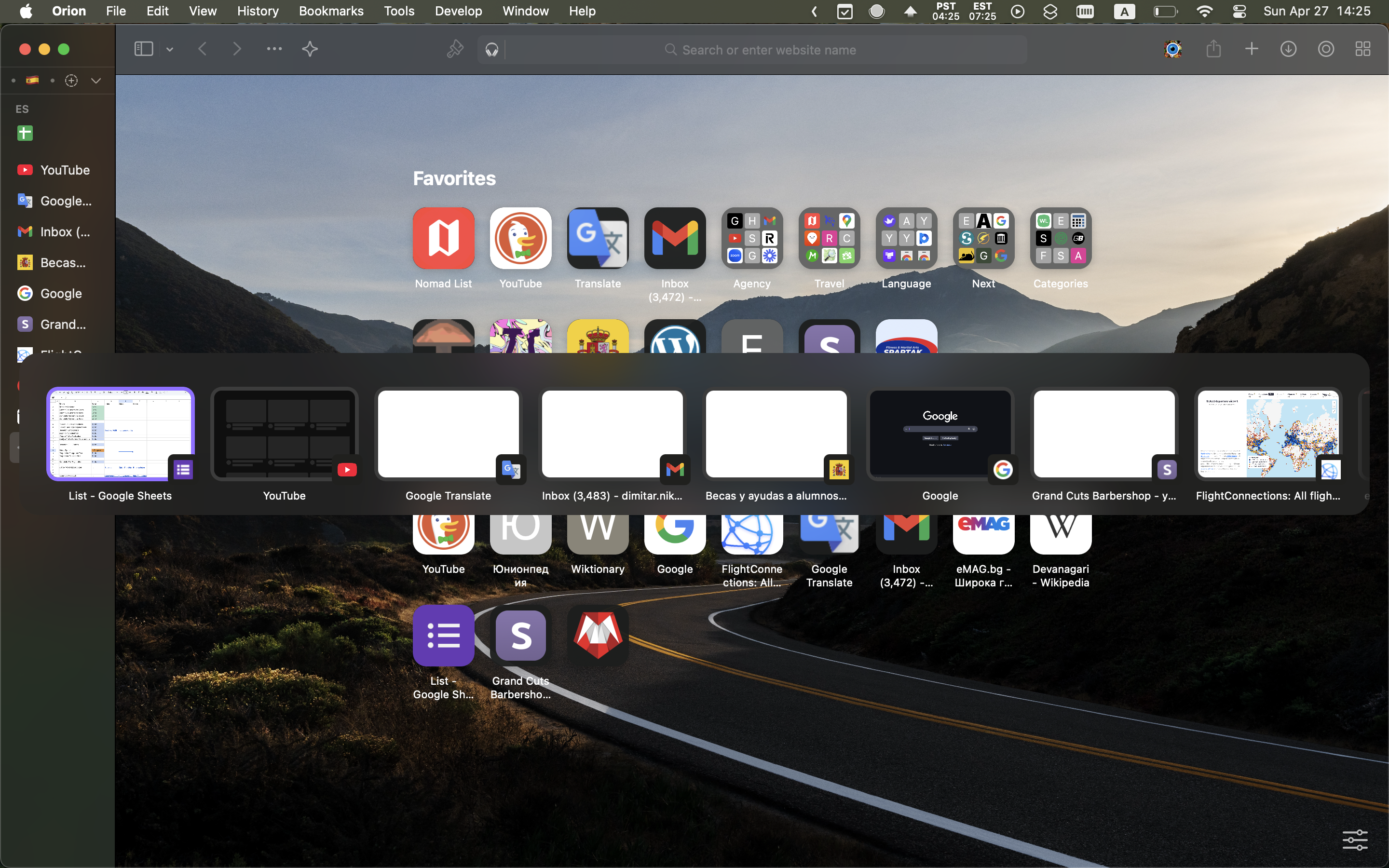
Task: Toggle the favorites star in the toolbar
Action: point(310,49)
